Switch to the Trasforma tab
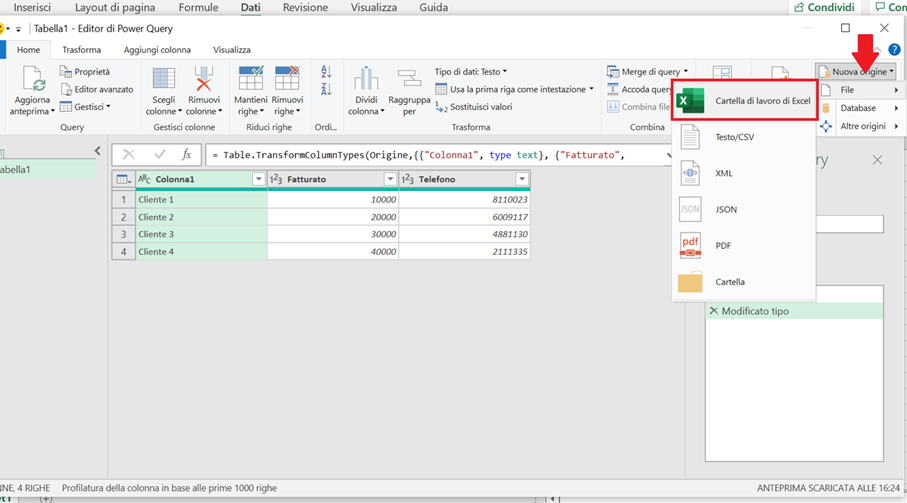 pos(82,50)
